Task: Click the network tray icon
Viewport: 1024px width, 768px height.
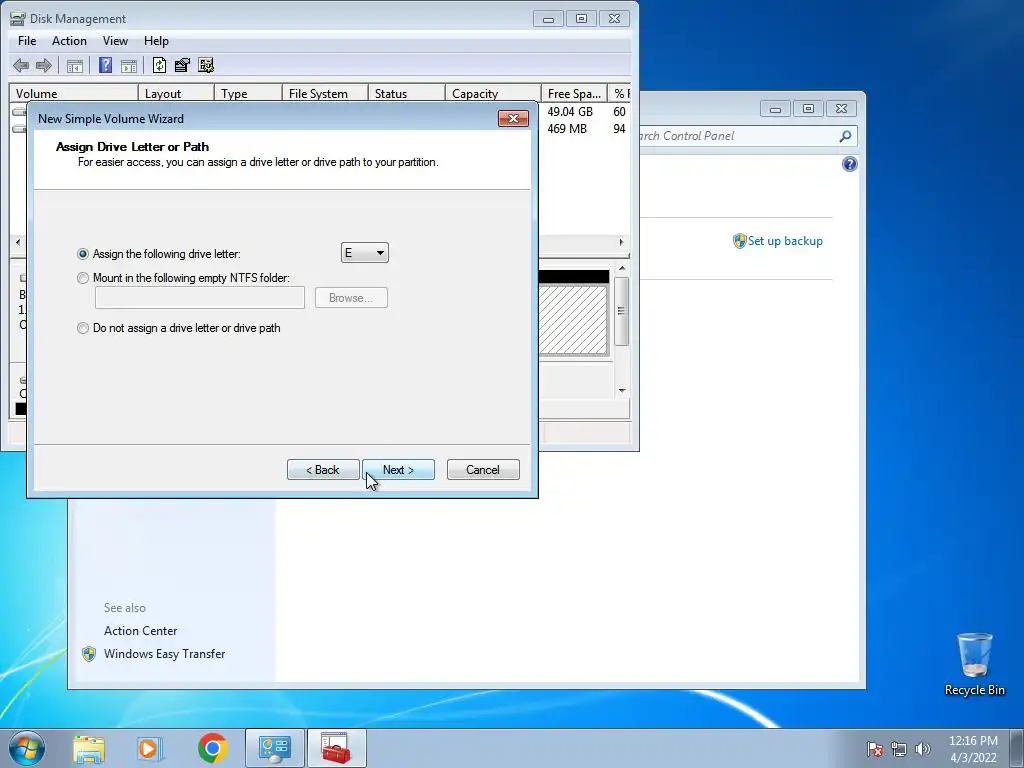Action: [x=899, y=749]
